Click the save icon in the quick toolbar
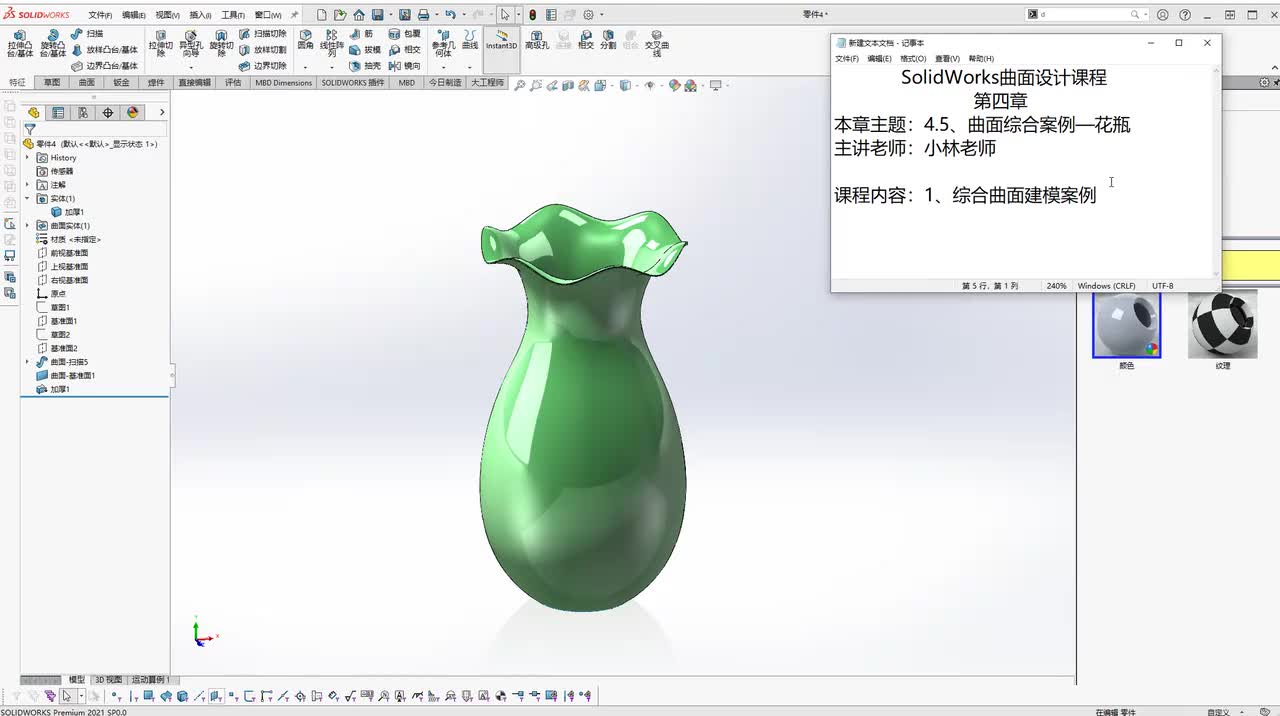The image size is (1280, 716). coord(378,15)
